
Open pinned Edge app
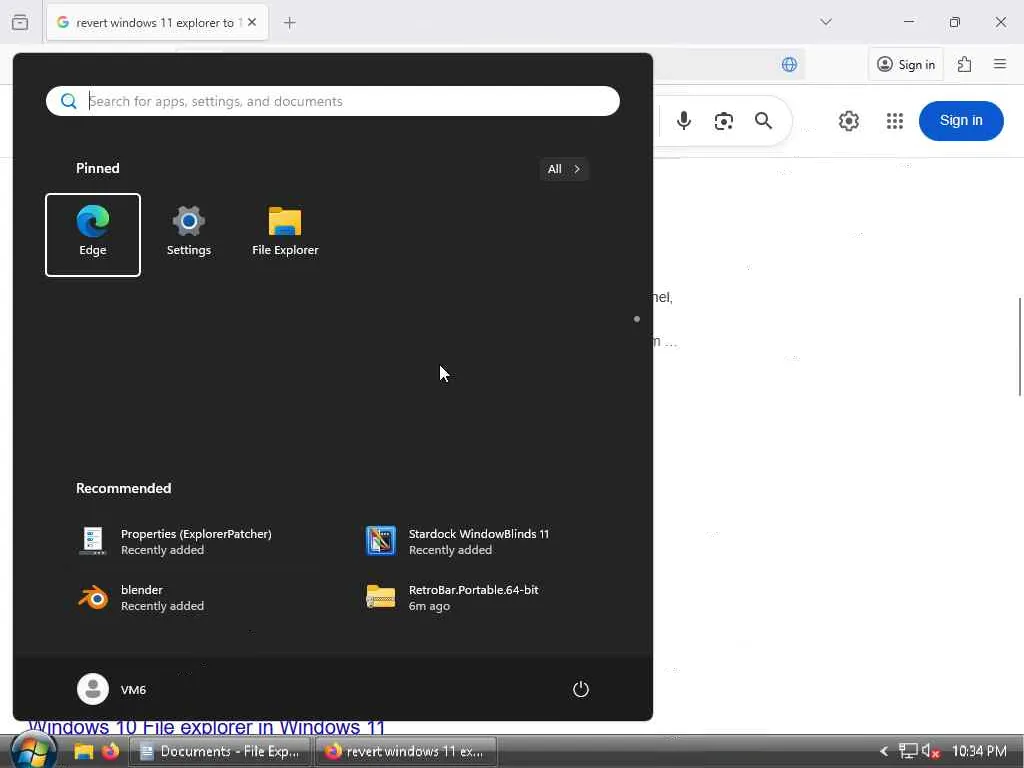pyautogui.click(x=93, y=234)
